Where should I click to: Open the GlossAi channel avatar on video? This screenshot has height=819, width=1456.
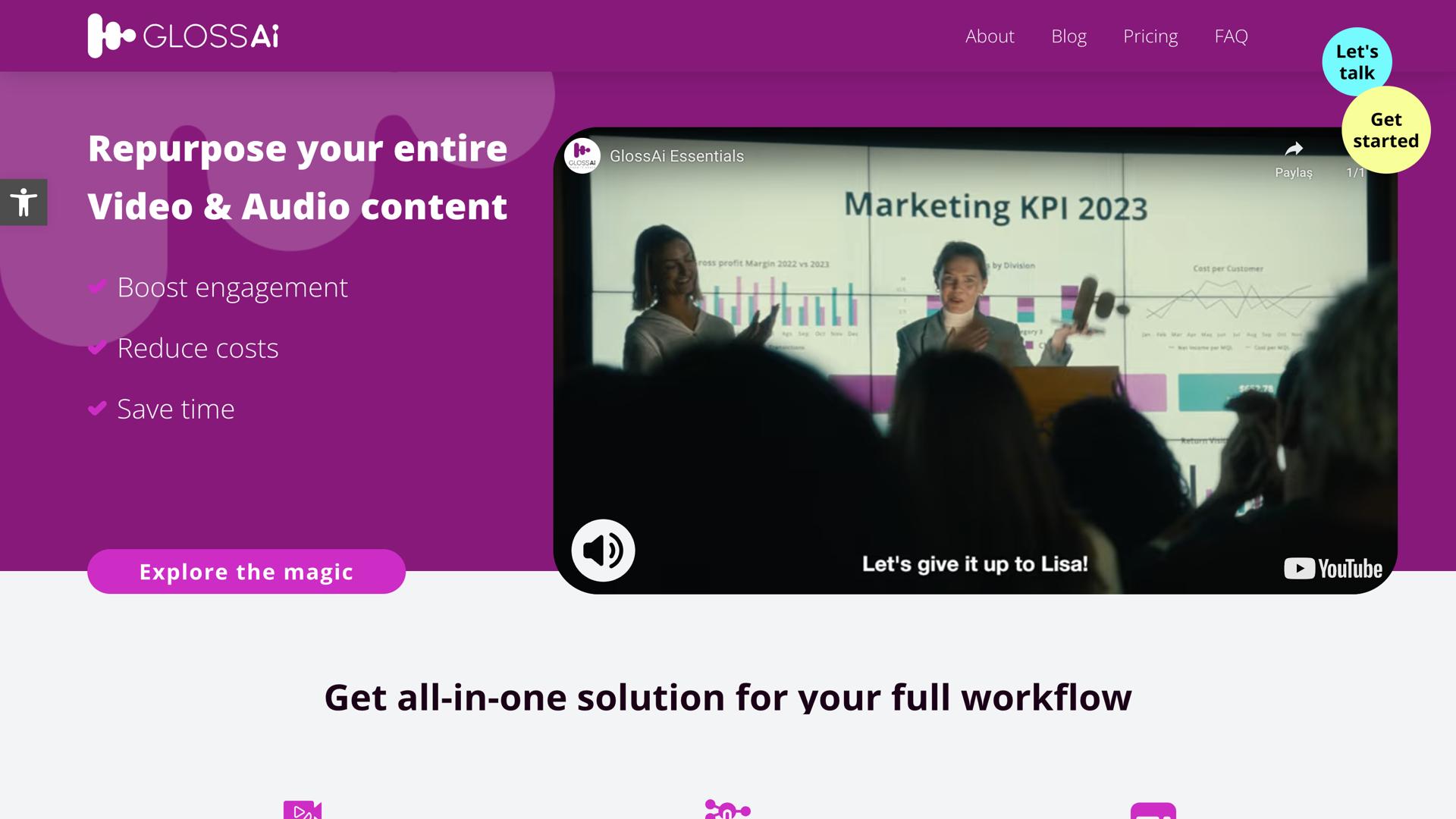click(582, 156)
